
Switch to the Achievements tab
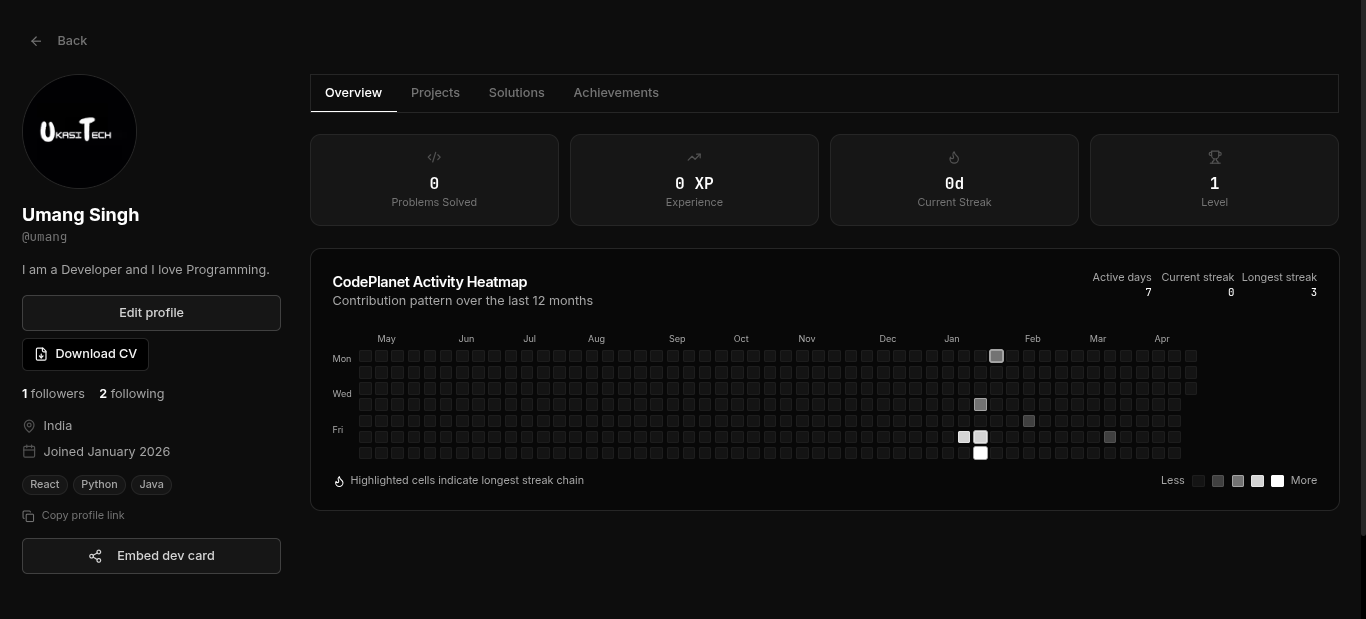coord(616,93)
